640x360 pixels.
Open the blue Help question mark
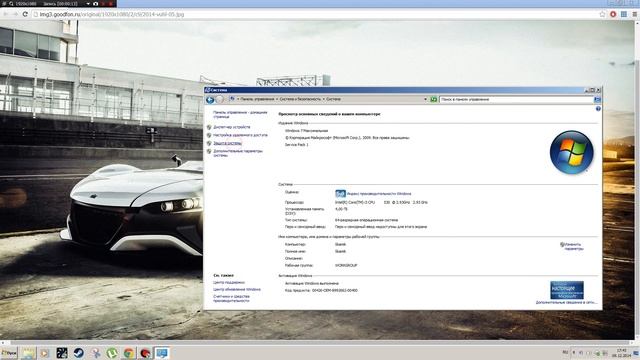click(598, 109)
